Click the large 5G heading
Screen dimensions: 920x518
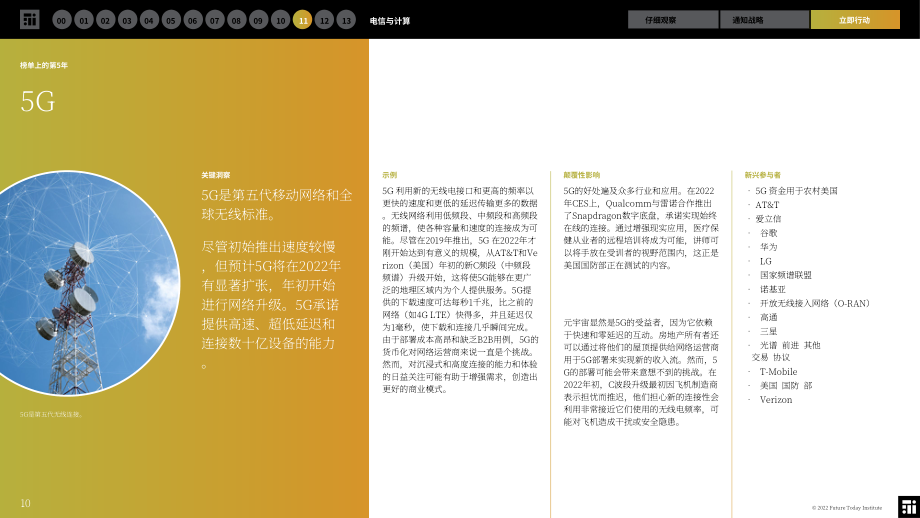38,101
